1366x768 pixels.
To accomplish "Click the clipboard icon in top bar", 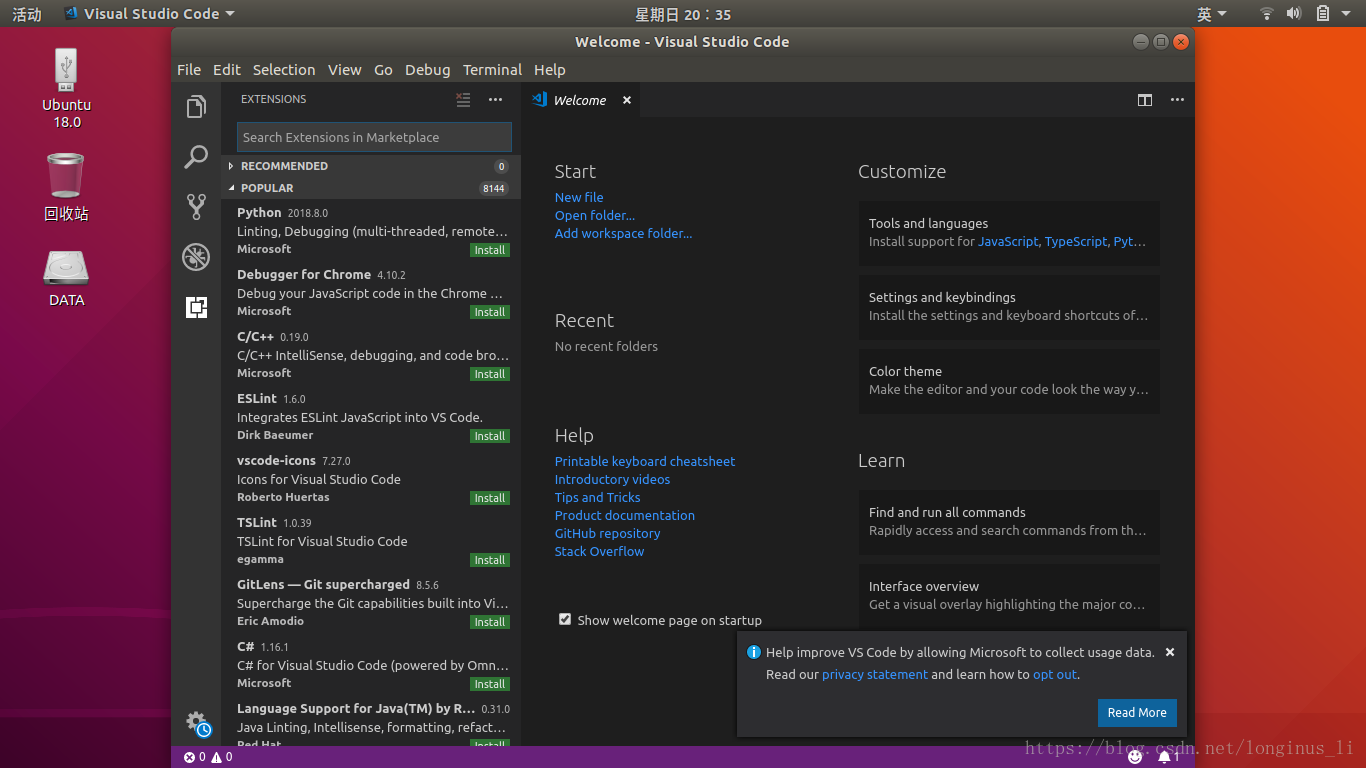I will tap(1323, 14).
